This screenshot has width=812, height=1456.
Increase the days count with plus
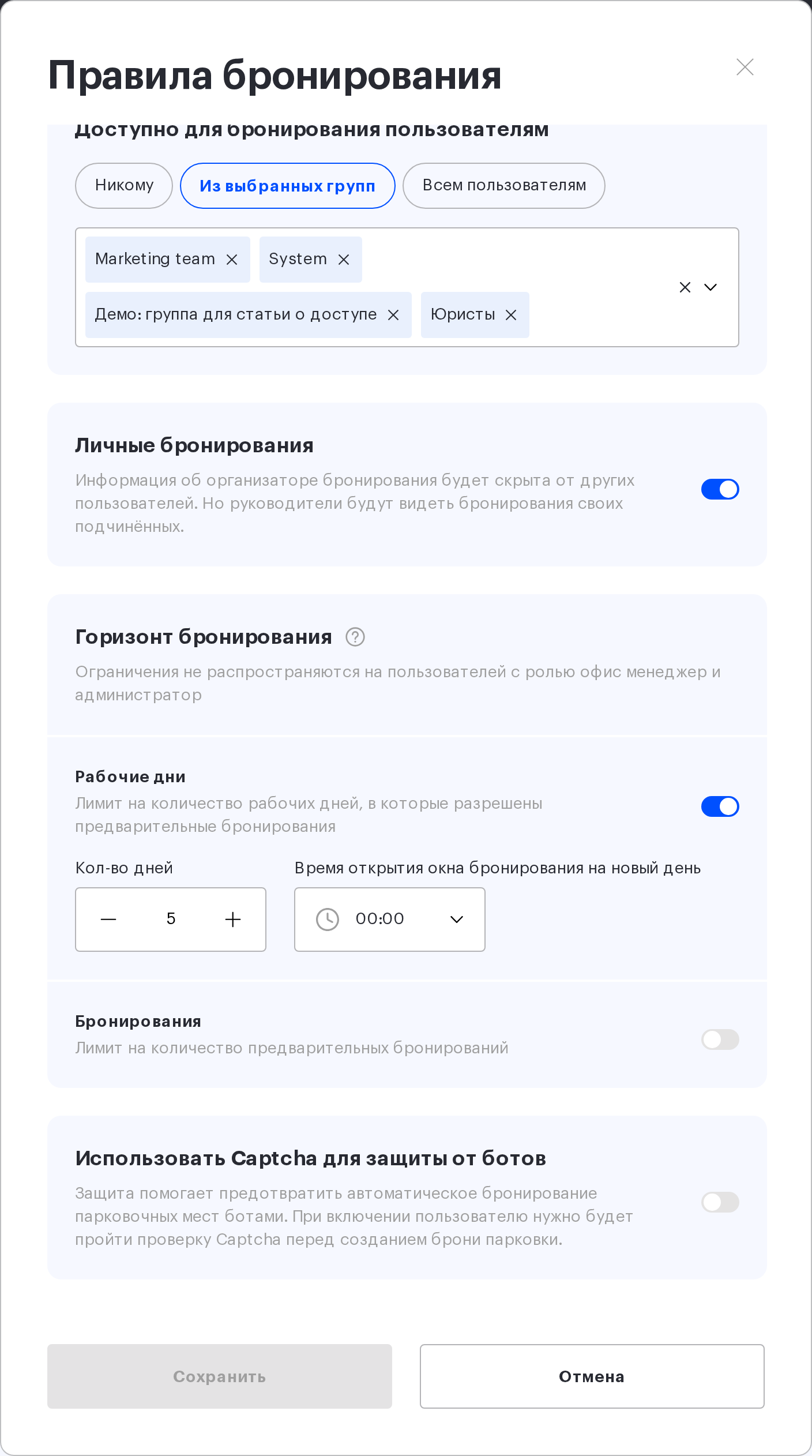[x=233, y=919]
